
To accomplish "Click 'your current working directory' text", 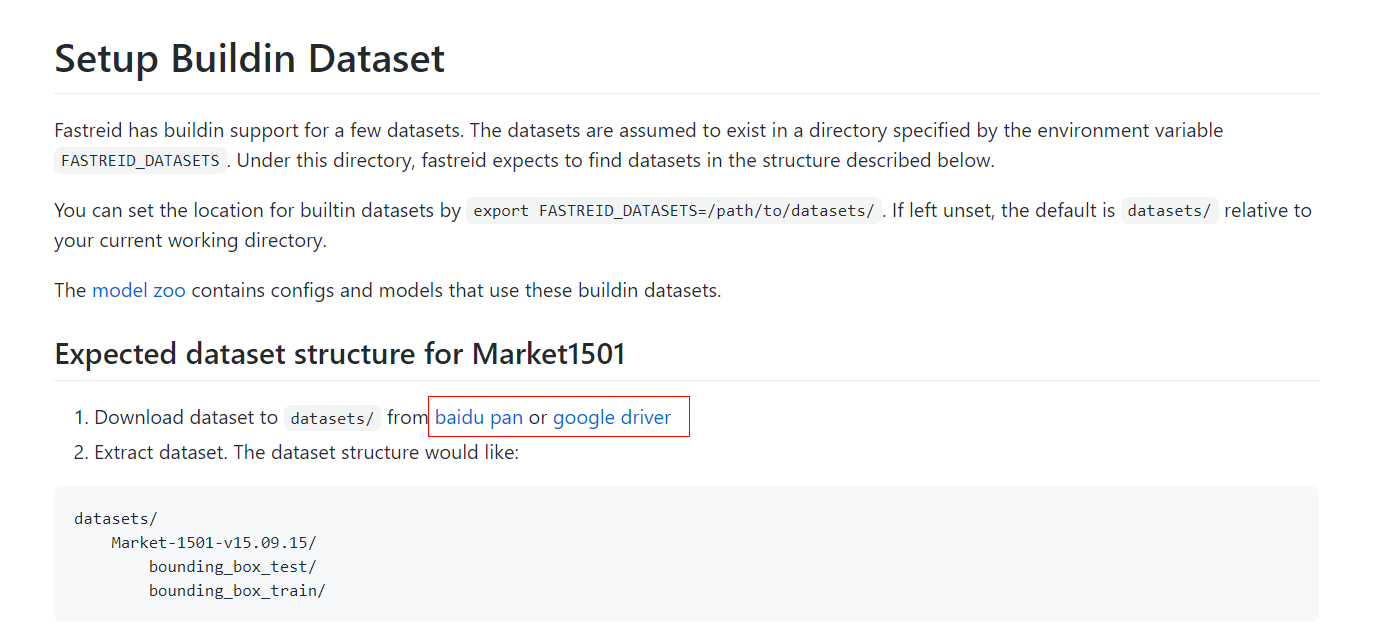I will pyautogui.click(x=190, y=241).
